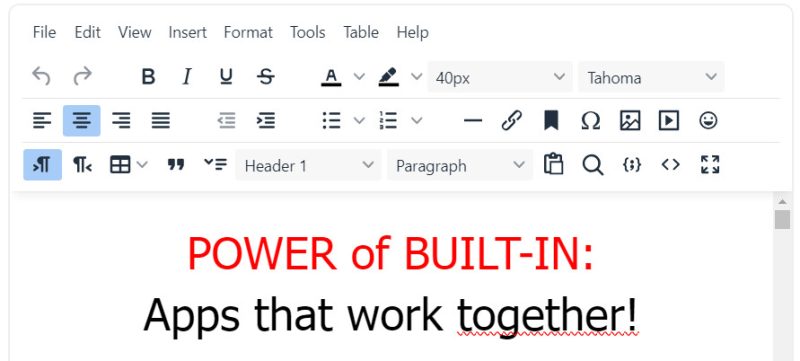Open find and replace search
The height and width of the screenshot is (361, 800).
(x=592, y=165)
